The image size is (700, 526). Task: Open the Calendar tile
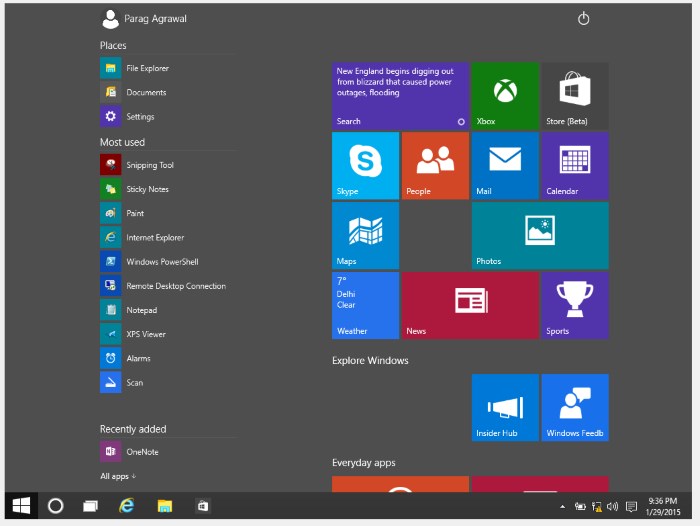coord(575,166)
